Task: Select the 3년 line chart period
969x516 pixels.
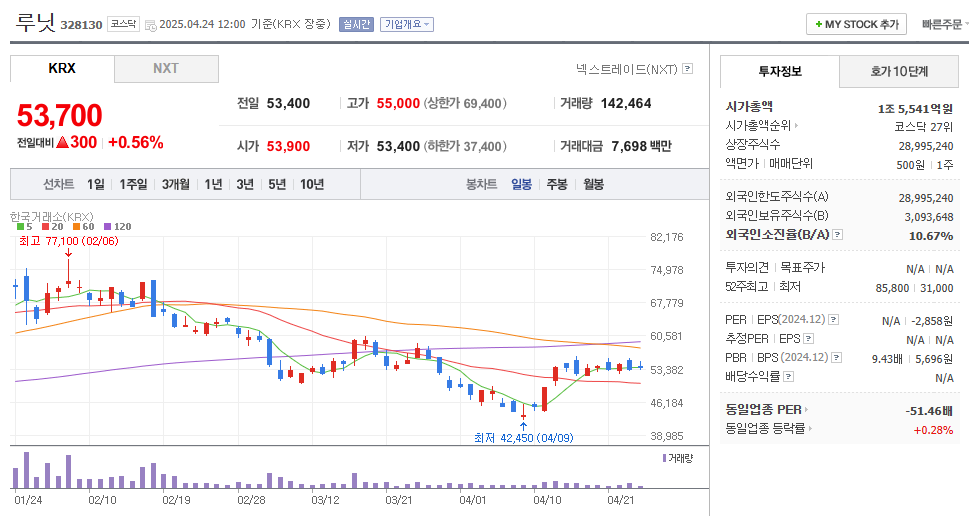Action: (245, 184)
